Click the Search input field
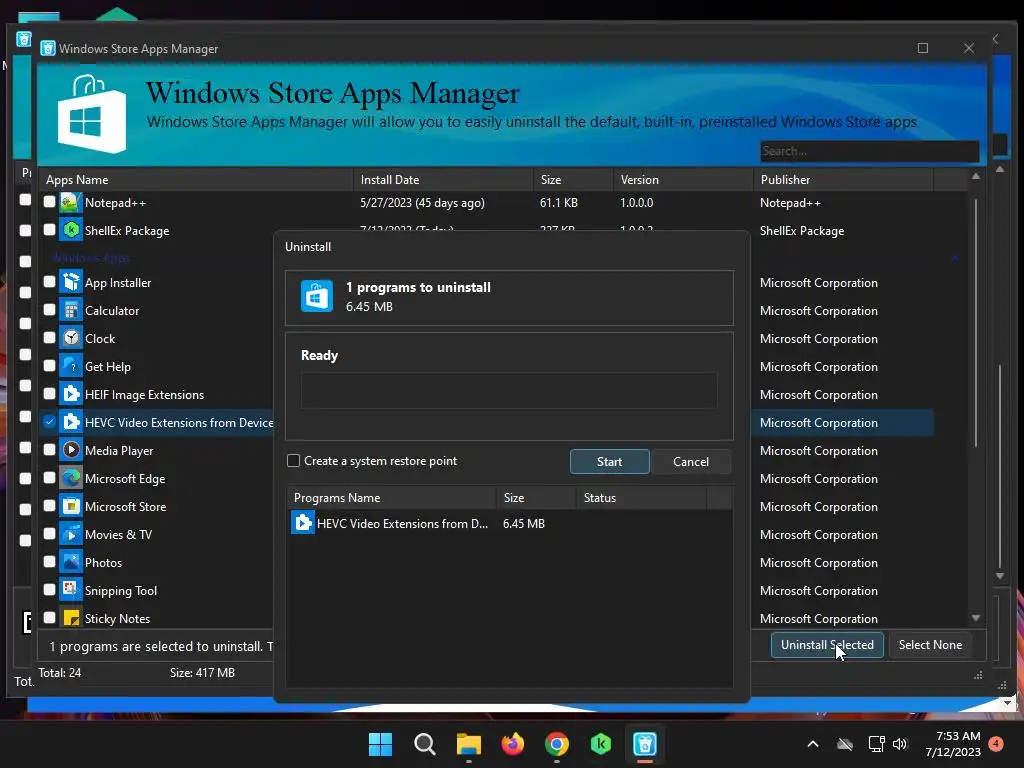This screenshot has width=1024, height=768. coord(869,151)
